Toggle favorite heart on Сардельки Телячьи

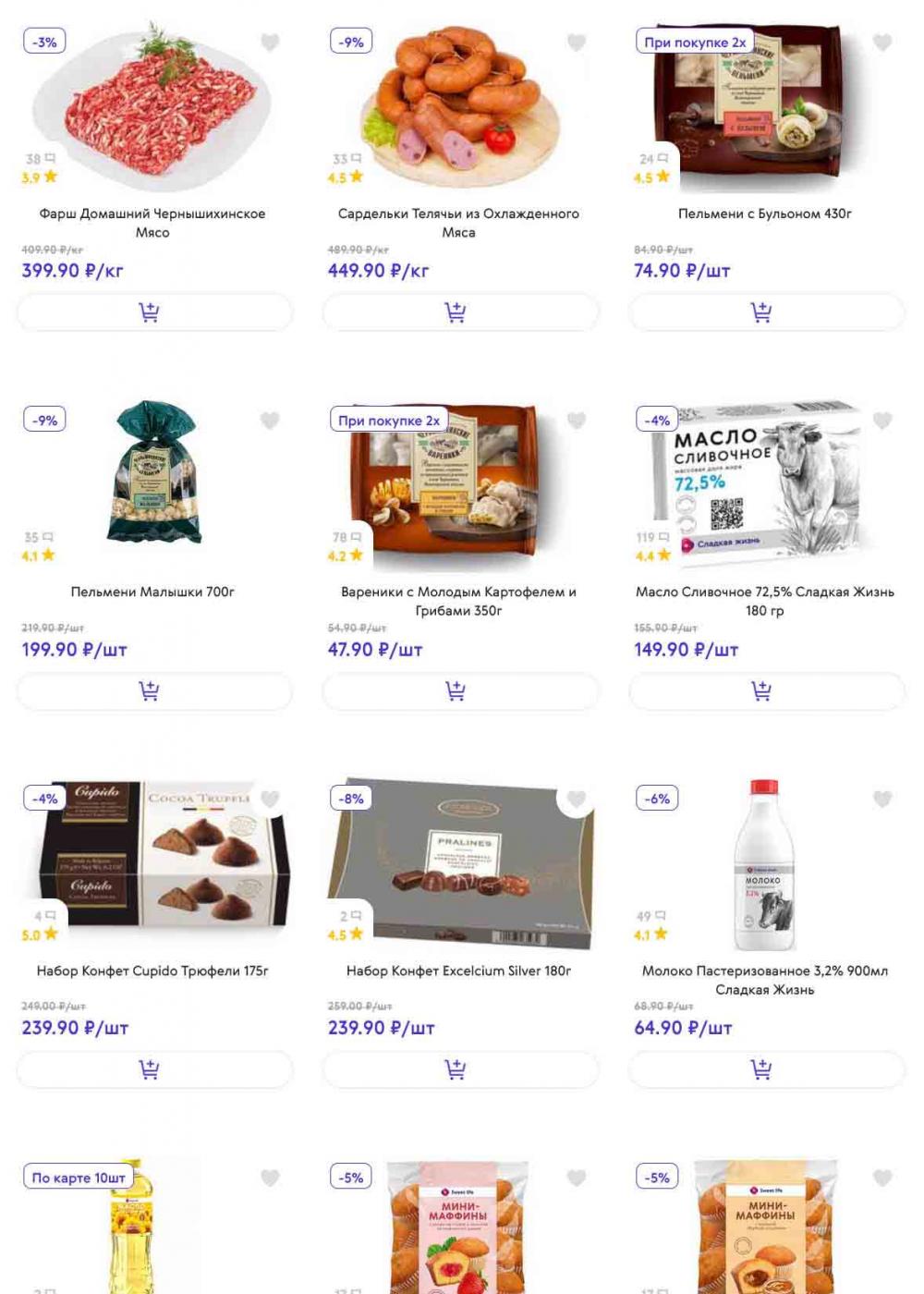point(577,43)
